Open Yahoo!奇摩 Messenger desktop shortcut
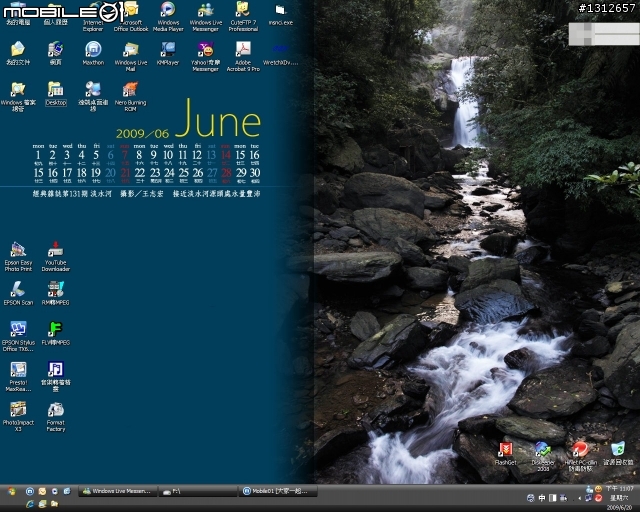This screenshot has height=512, width=640. point(206,56)
